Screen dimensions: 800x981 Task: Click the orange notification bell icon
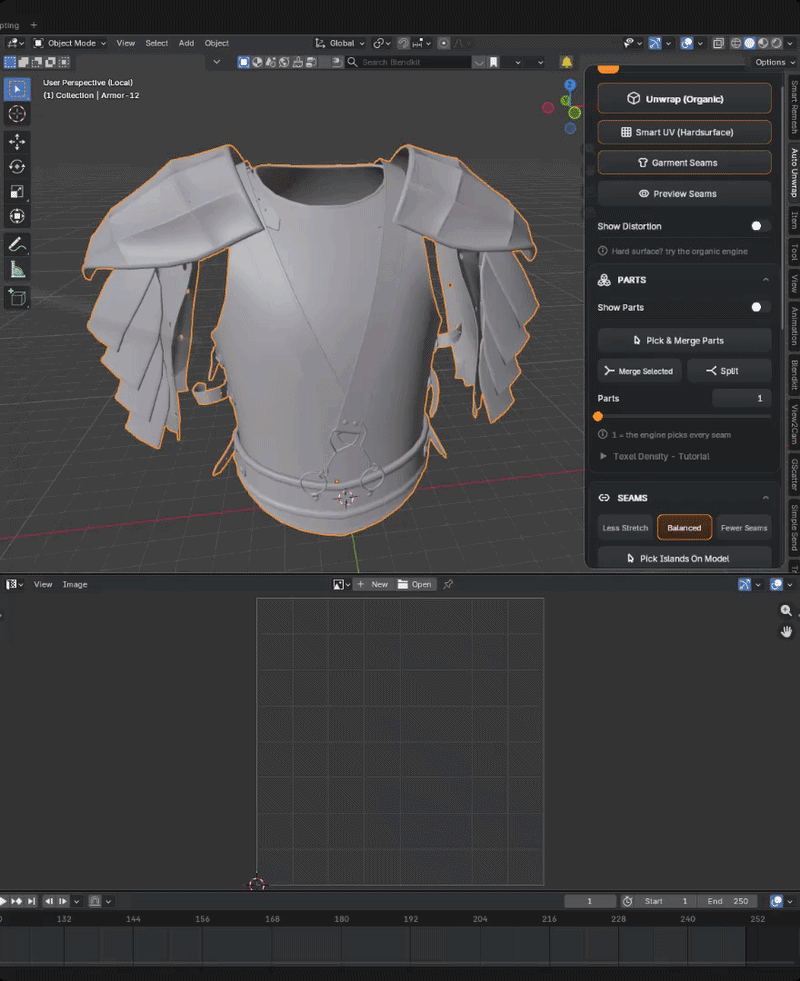tap(567, 62)
